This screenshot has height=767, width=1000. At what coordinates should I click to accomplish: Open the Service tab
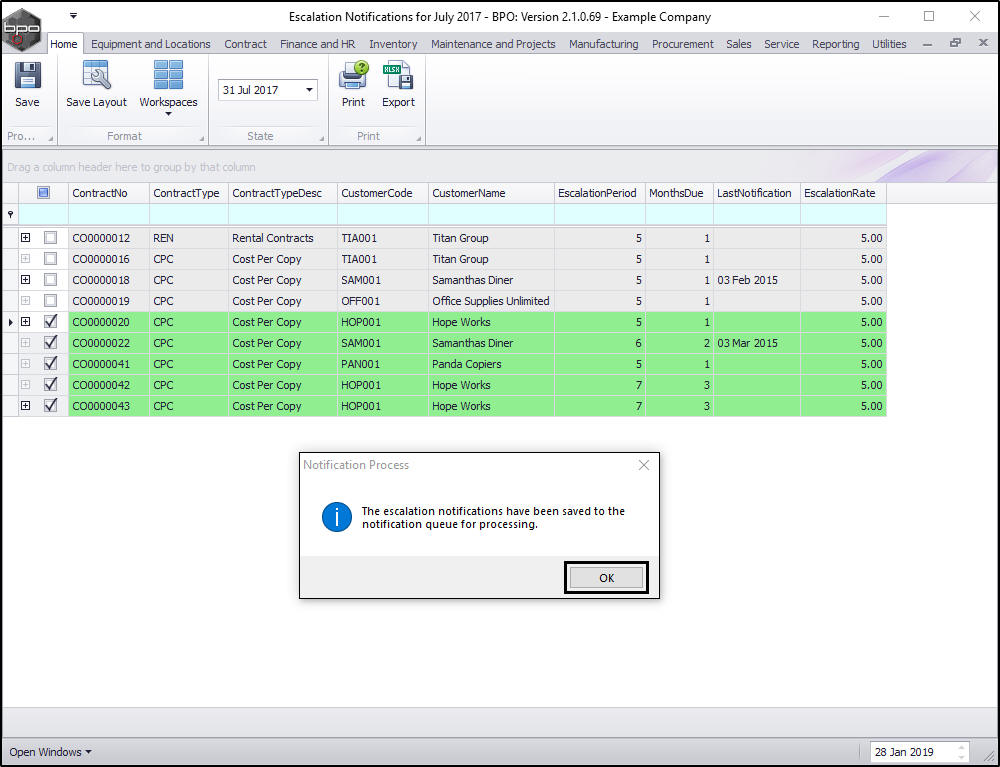[x=781, y=44]
